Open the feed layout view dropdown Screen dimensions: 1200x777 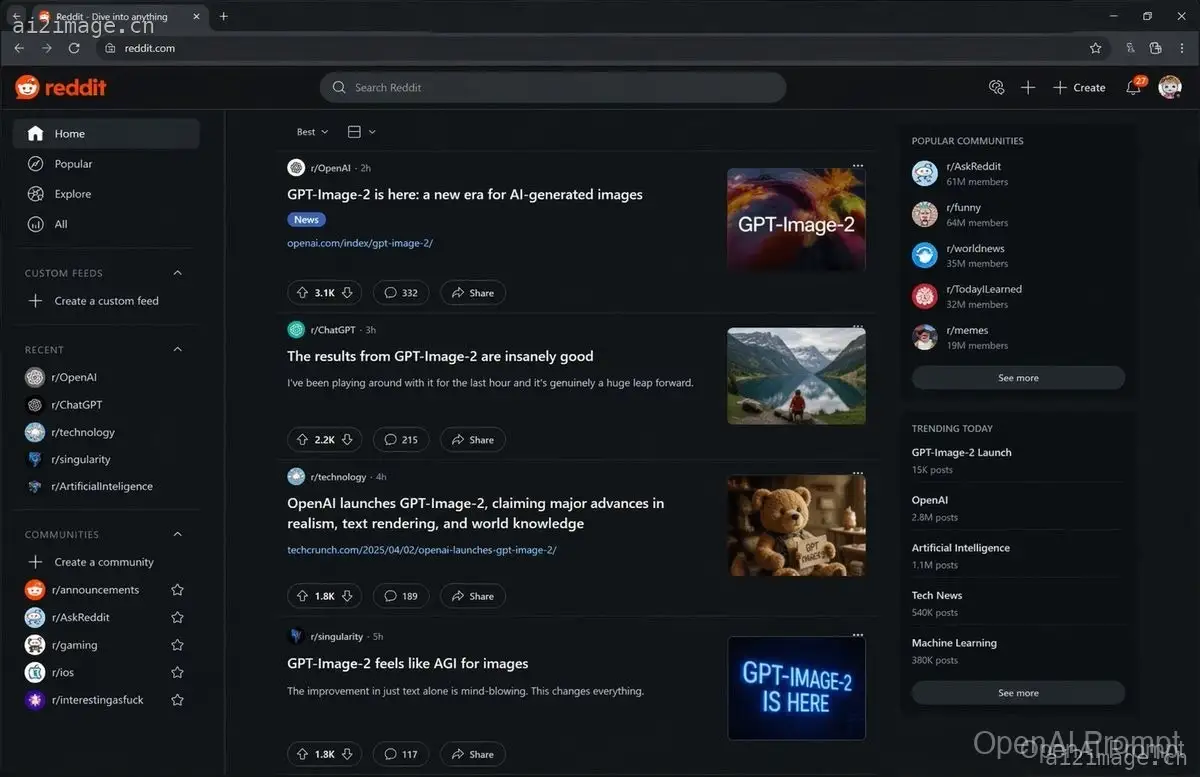pyautogui.click(x=361, y=132)
